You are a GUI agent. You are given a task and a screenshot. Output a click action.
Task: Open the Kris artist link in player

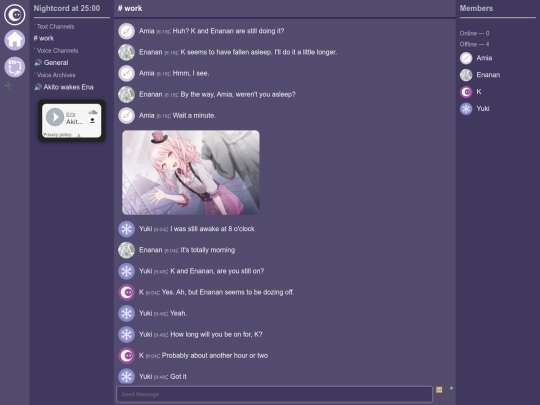[x=70, y=114]
